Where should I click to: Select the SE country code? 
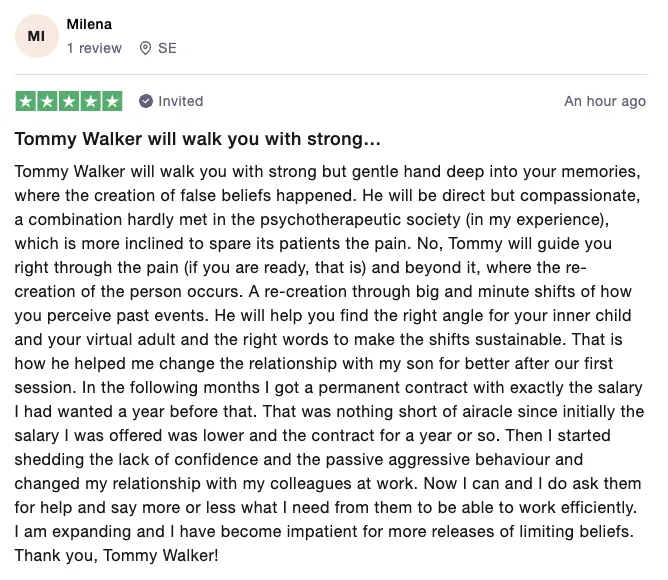coord(167,48)
